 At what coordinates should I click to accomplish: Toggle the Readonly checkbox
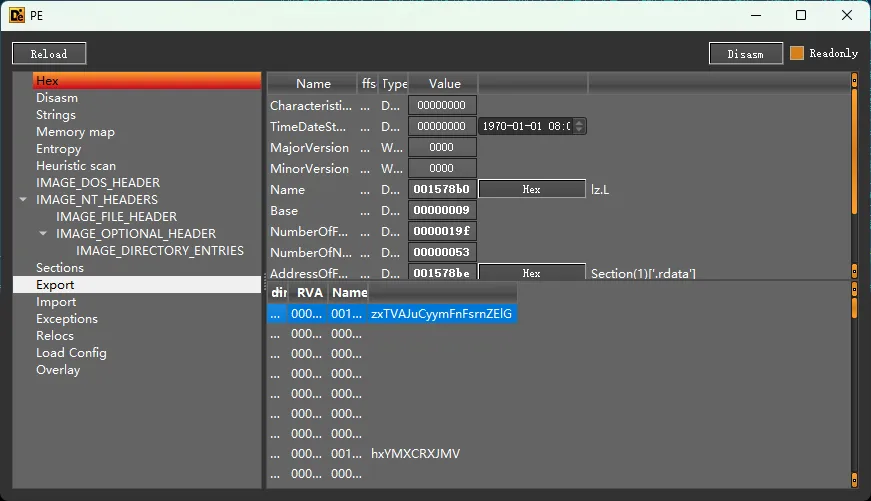pyautogui.click(x=797, y=53)
